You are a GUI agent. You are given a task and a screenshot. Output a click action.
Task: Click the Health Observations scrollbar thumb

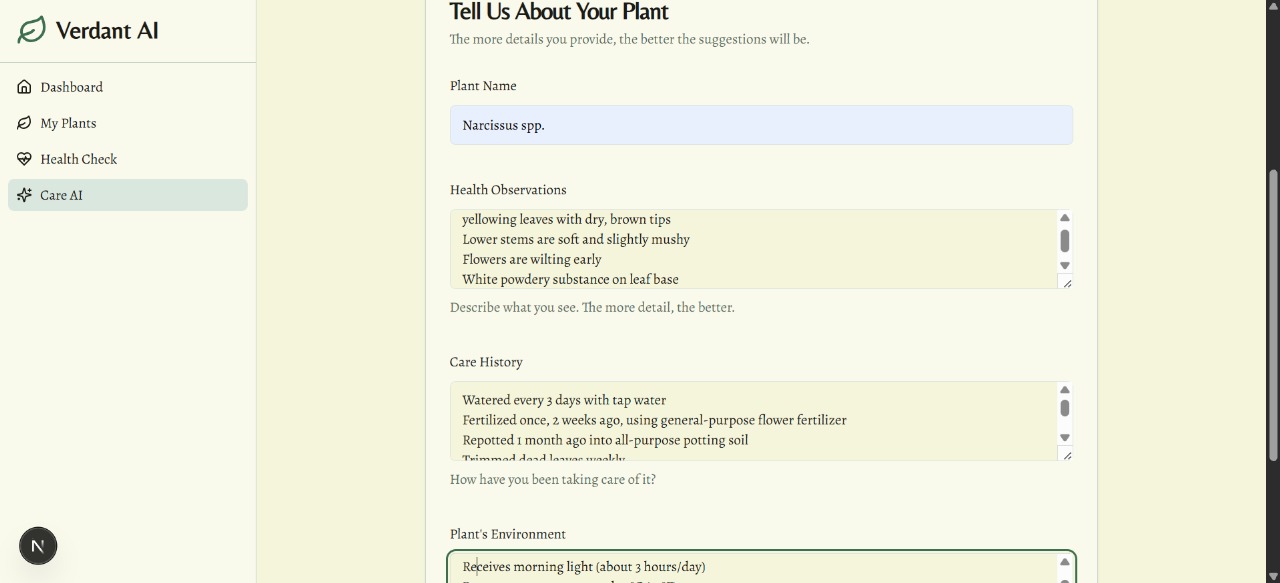[1065, 241]
